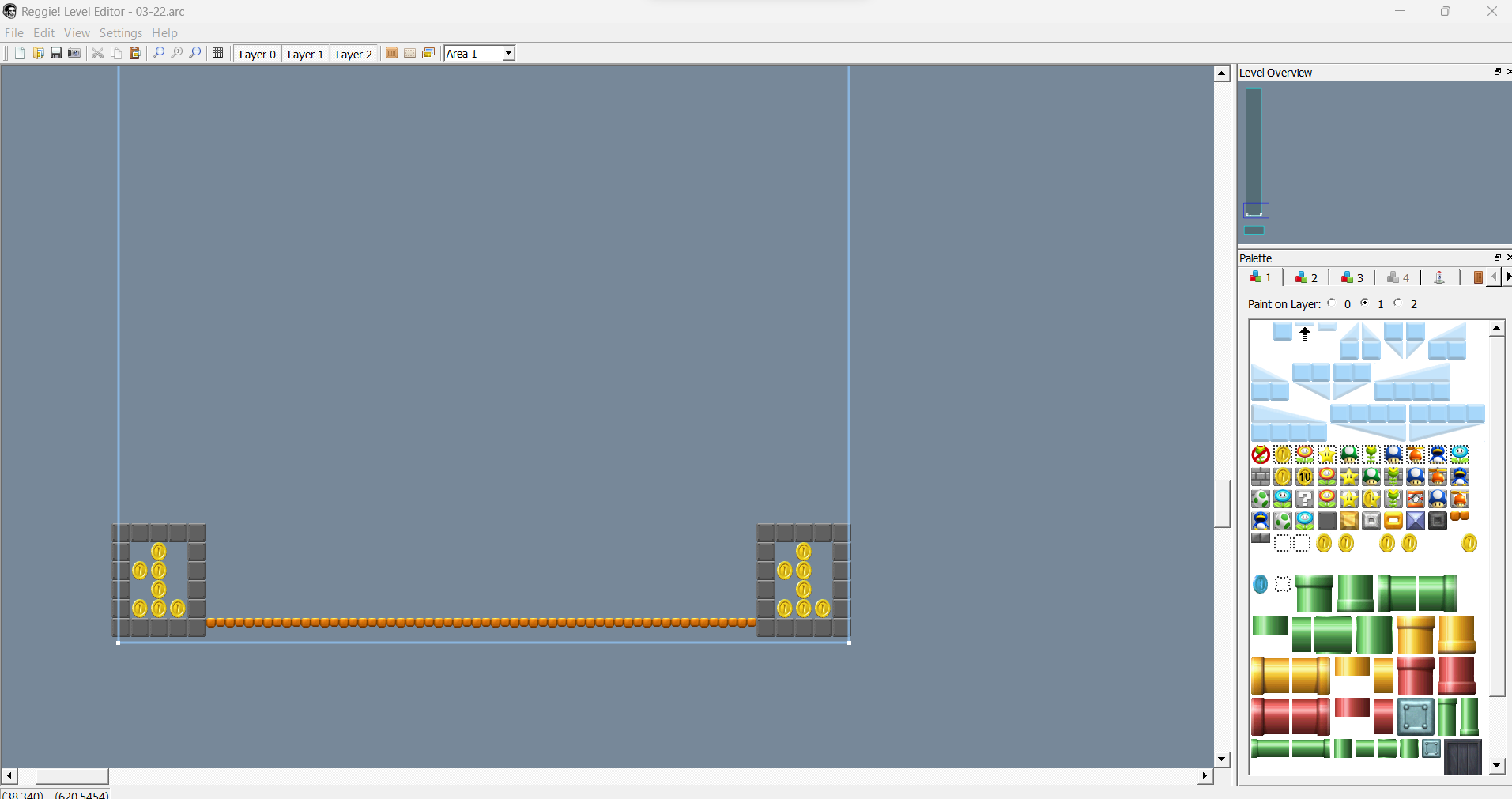Pick the orange double-block tile in the palette
The width and height of the screenshot is (1512, 799).
1460,516
